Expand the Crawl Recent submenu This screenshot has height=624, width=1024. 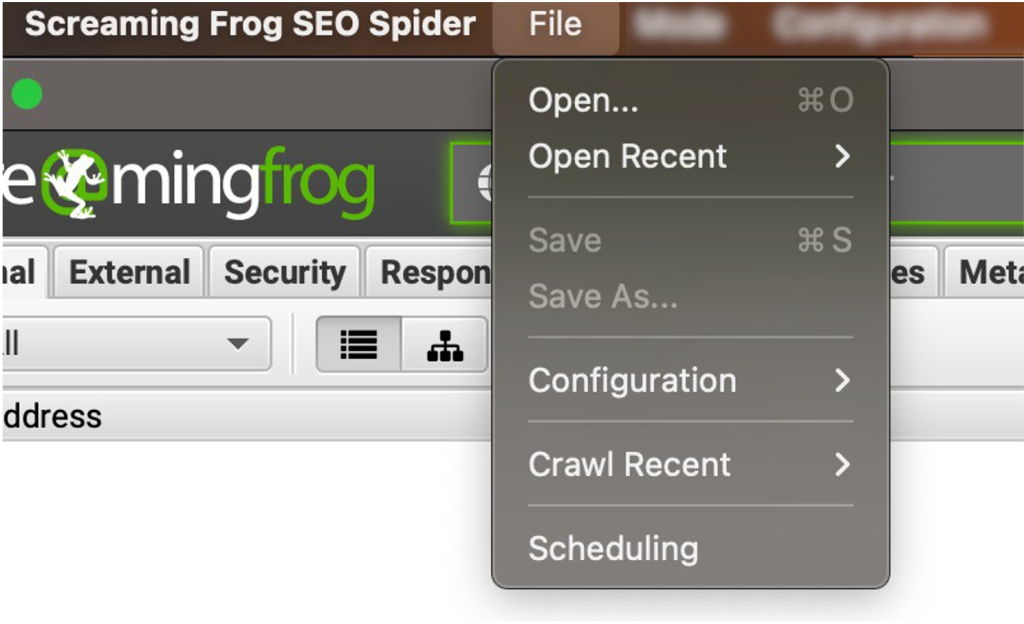point(690,465)
